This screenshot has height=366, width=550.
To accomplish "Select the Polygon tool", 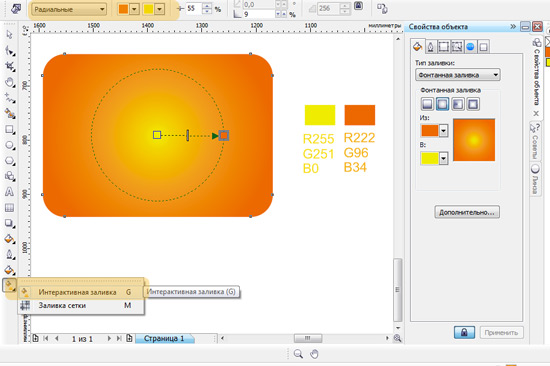I will pos(9,161).
